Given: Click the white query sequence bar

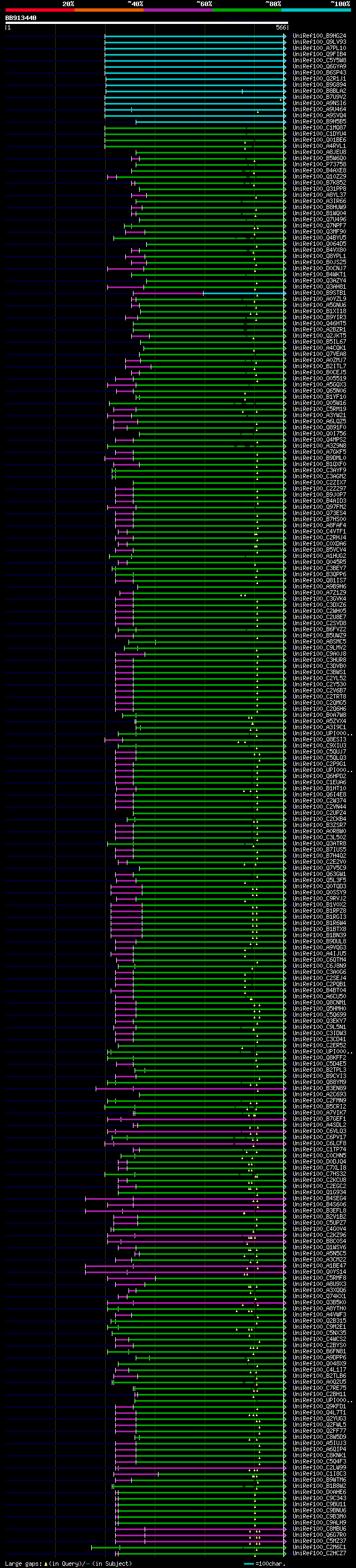Looking at the screenshot, I should point(147,22).
